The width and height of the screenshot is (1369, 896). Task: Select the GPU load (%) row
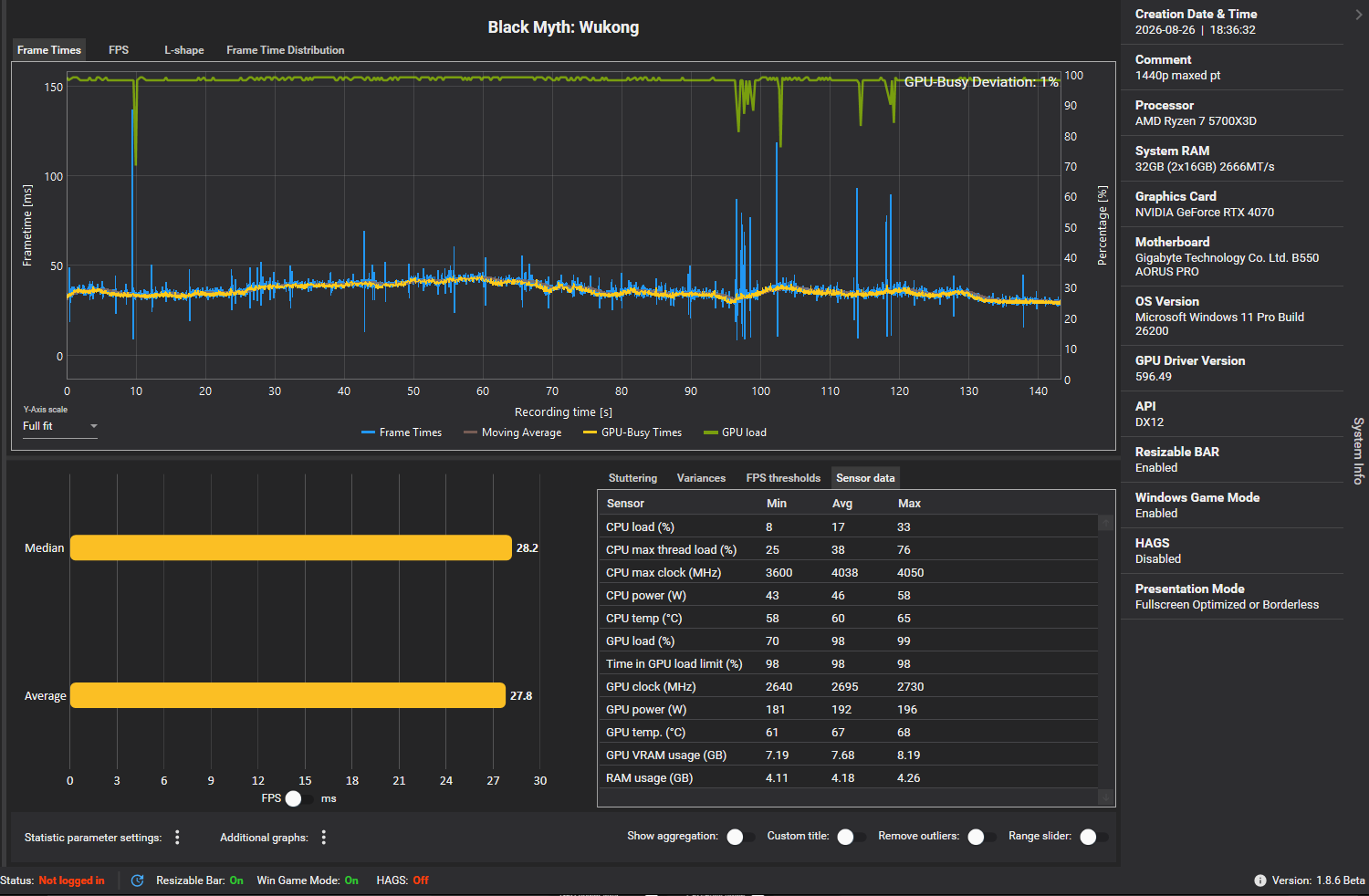click(x=848, y=641)
